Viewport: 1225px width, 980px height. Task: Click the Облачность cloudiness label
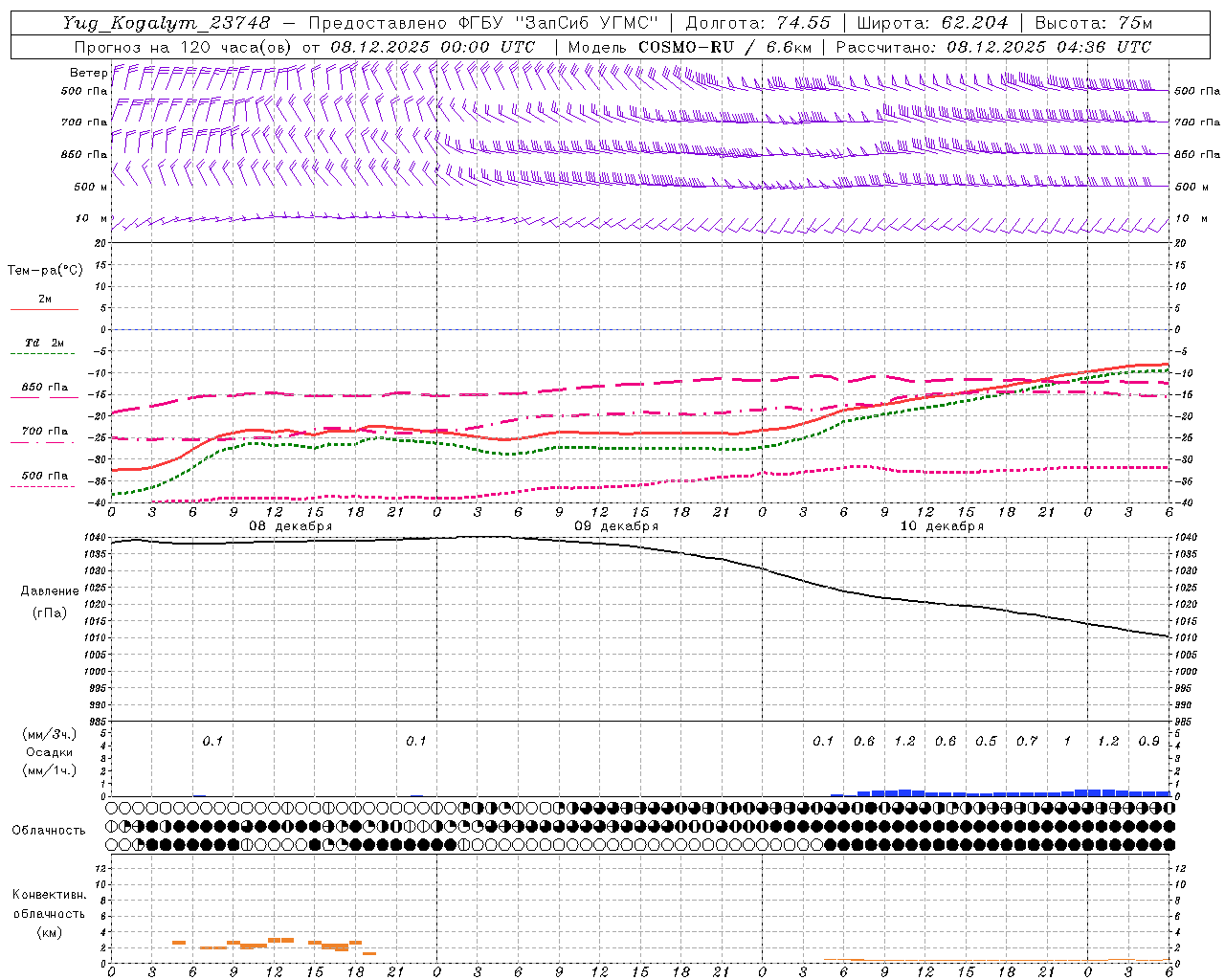click(x=49, y=830)
